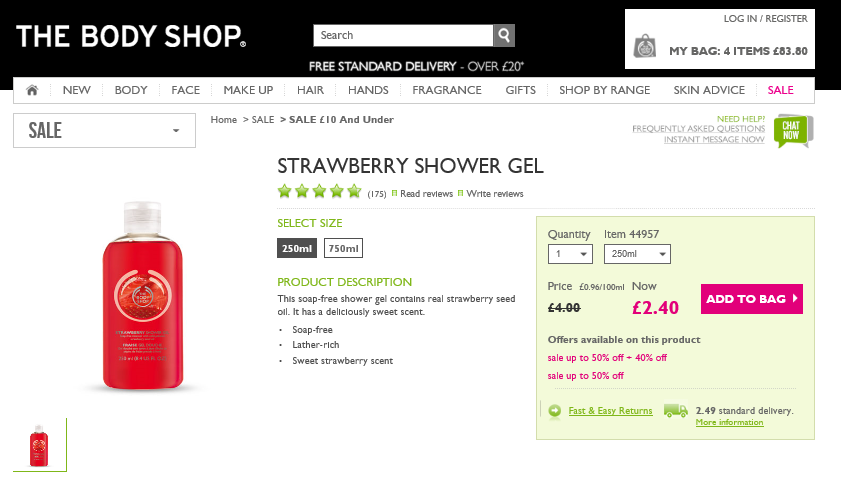Select the 750ml size option
The image size is (841, 477).
click(343, 248)
